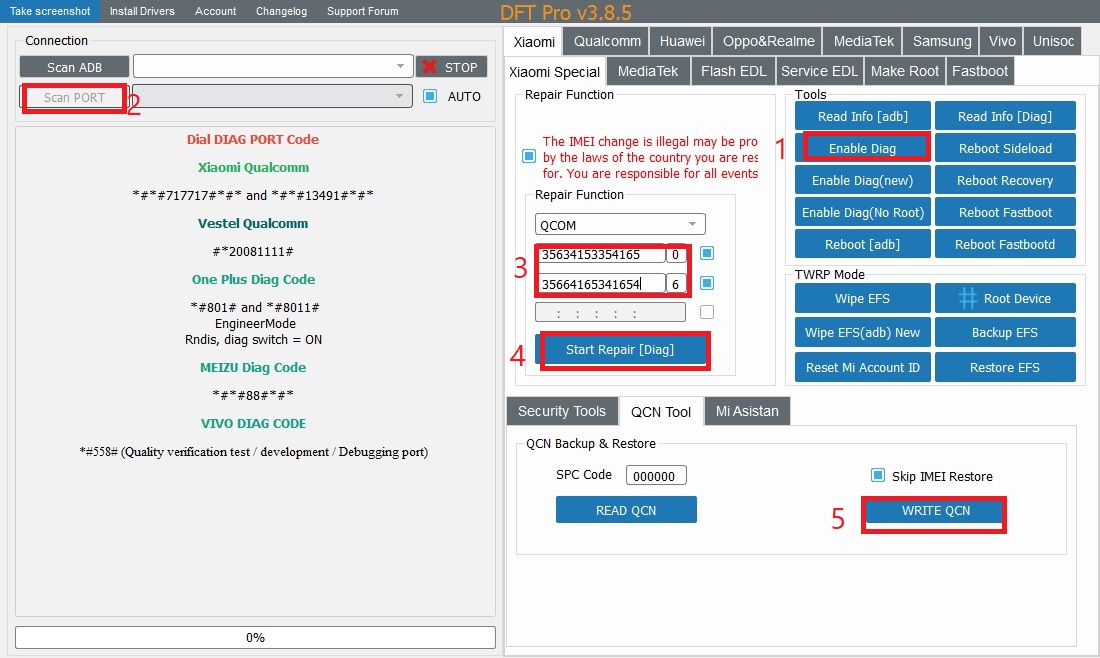1100x658 pixels.
Task: Toggle the AUTO checkbox
Action: click(x=430, y=96)
